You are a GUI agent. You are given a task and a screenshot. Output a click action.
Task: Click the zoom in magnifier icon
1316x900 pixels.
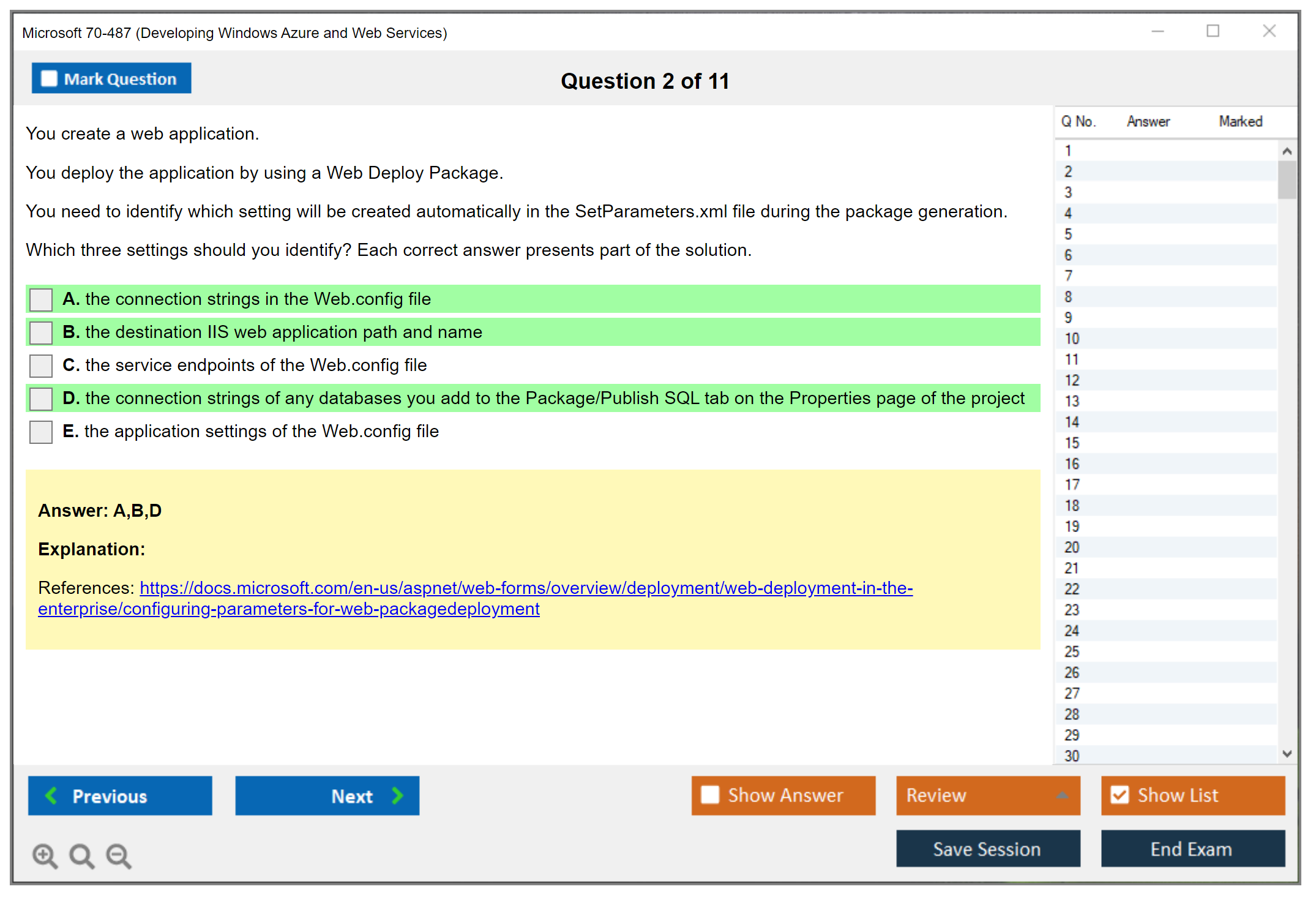(x=44, y=855)
